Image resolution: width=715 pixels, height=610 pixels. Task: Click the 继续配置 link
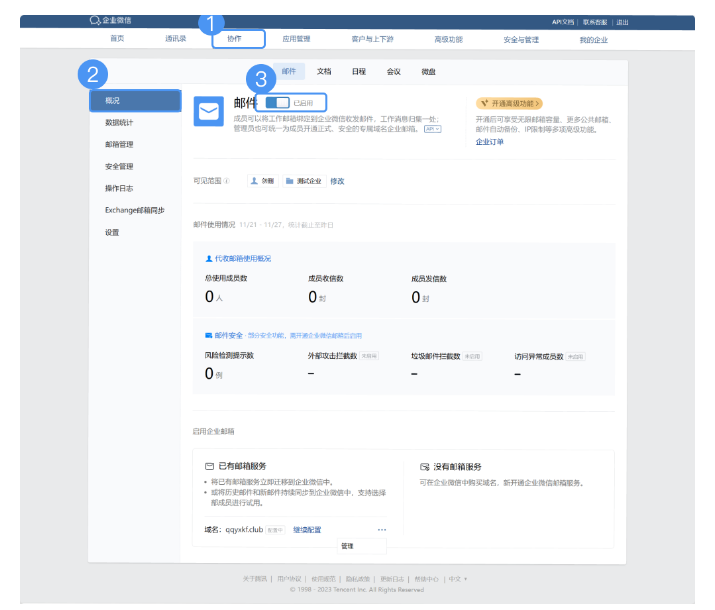307,529
